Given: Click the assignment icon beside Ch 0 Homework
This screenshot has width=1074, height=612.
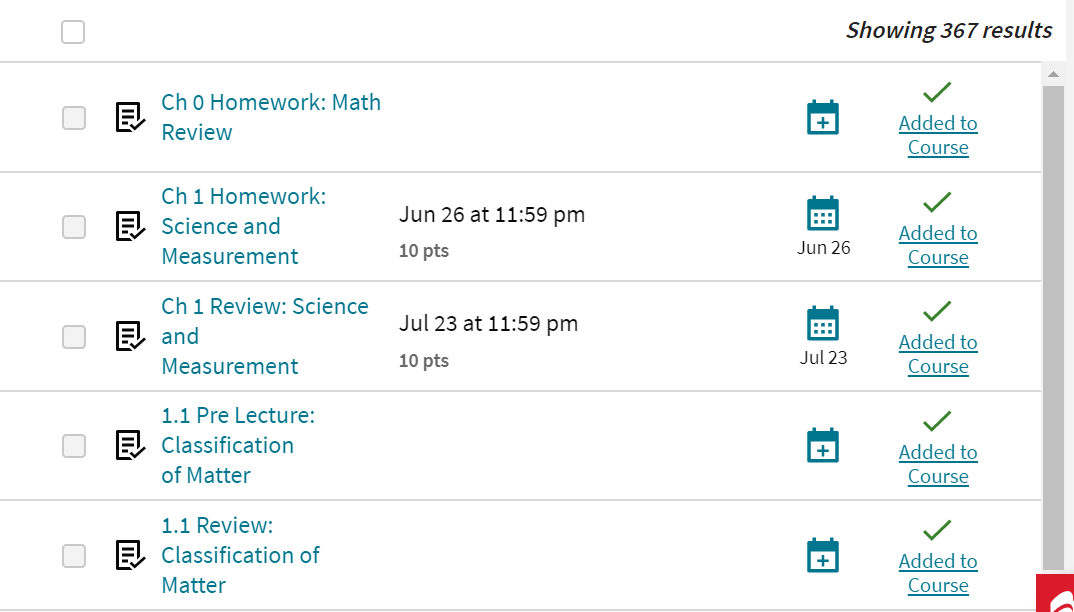Looking at the screenshot, I should (129, 117).
